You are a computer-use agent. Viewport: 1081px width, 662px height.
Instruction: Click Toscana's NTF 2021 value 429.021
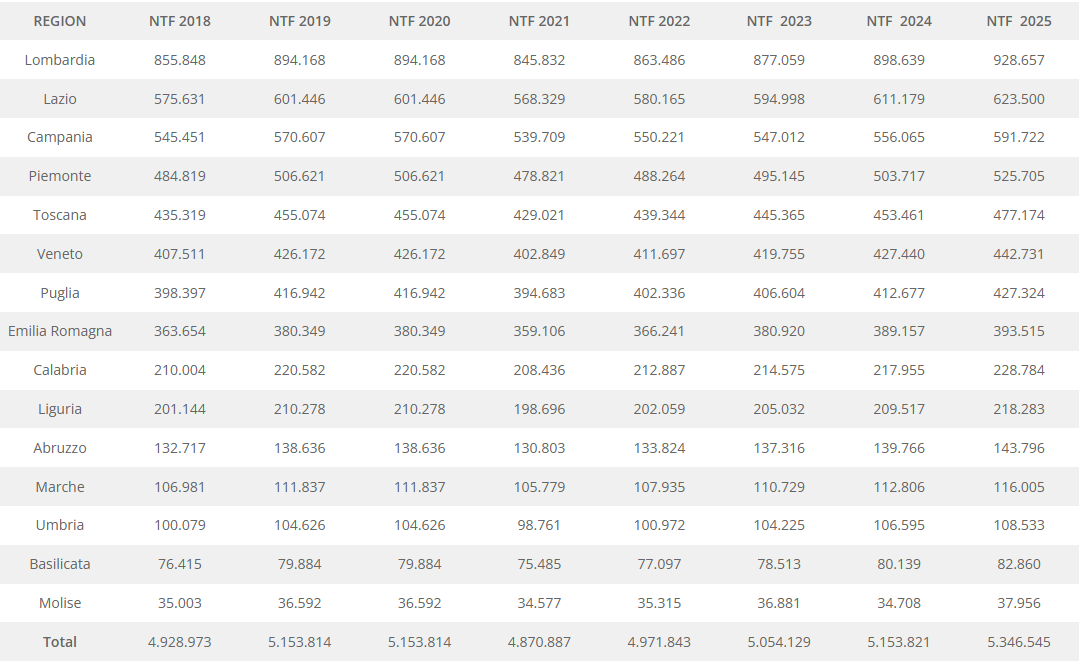(x=539, y=215)
